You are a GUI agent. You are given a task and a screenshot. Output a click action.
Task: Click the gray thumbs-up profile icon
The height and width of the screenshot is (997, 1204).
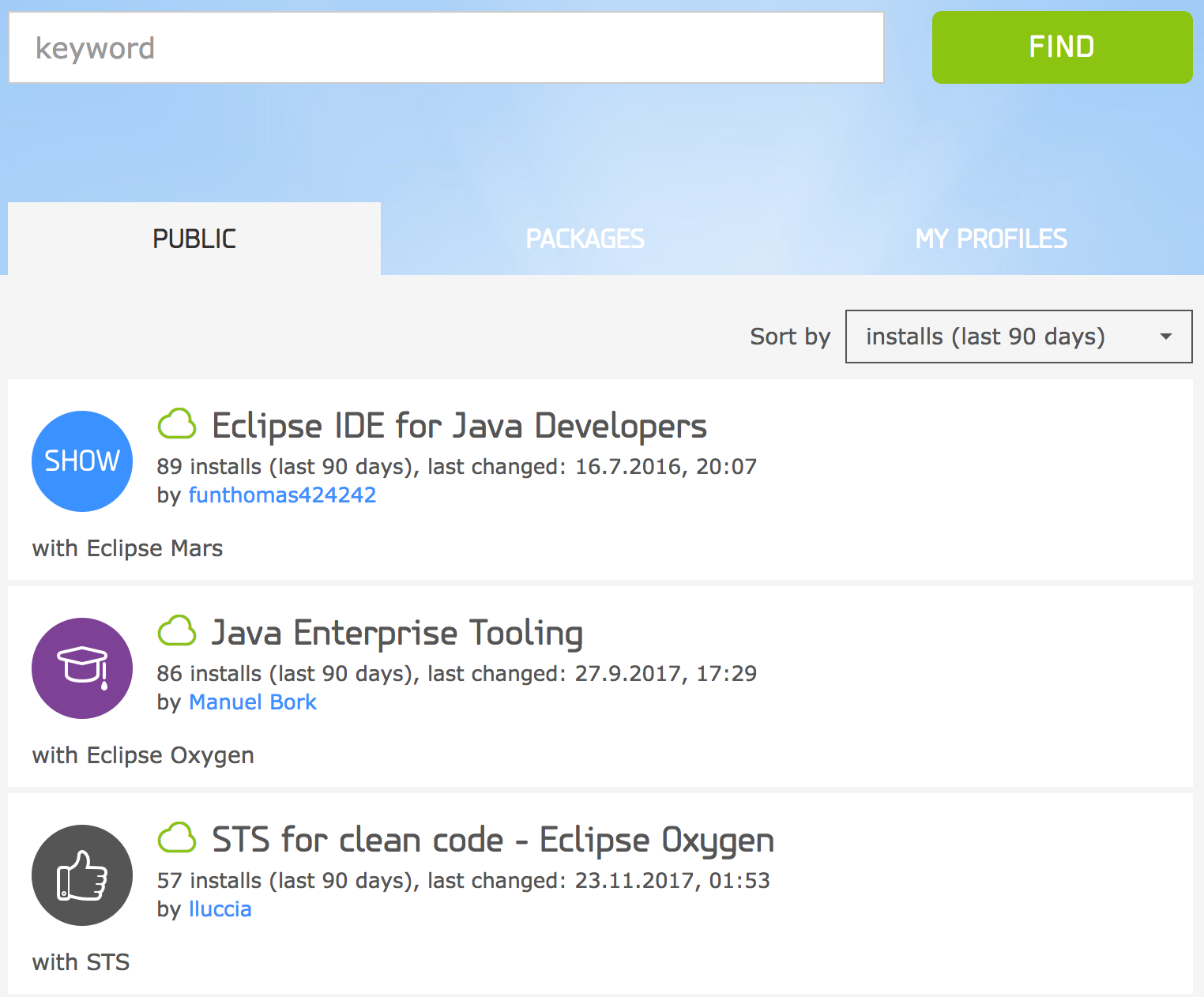(82, 875)
